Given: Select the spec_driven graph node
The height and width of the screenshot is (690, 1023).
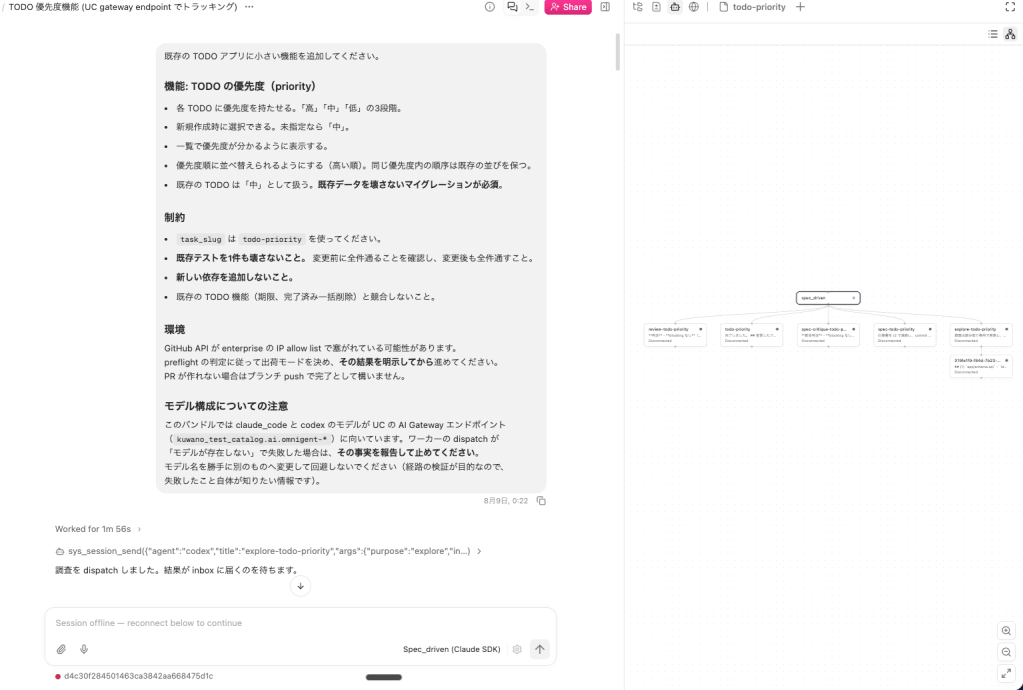Looking at the screenshot, I should point(828,298).
